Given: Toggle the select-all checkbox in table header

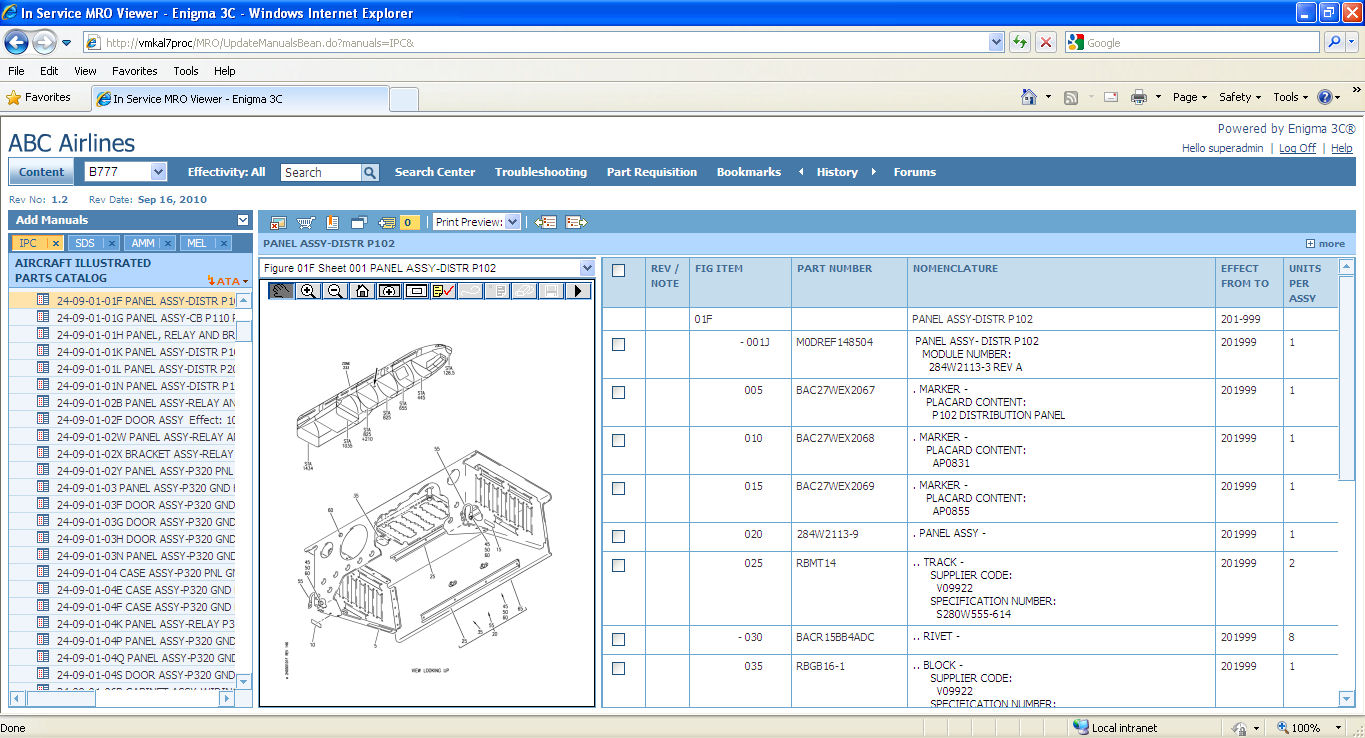Looking at the screenshot, I should point(618,270).
